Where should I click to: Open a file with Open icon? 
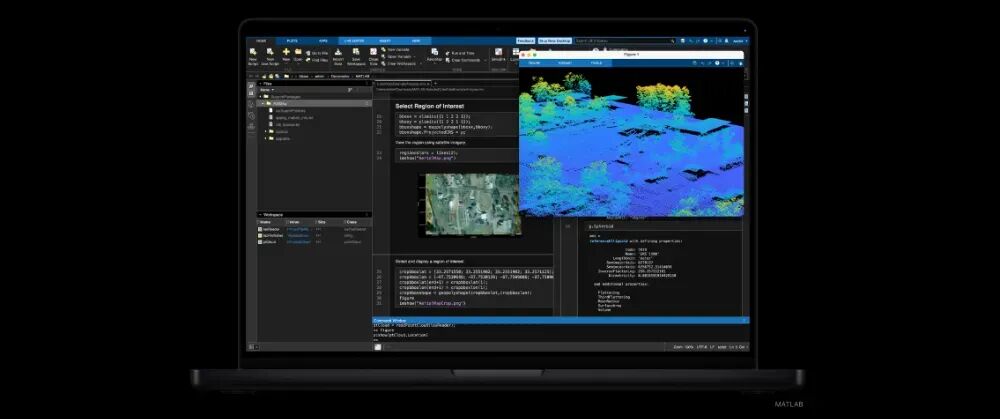[297, 54]
